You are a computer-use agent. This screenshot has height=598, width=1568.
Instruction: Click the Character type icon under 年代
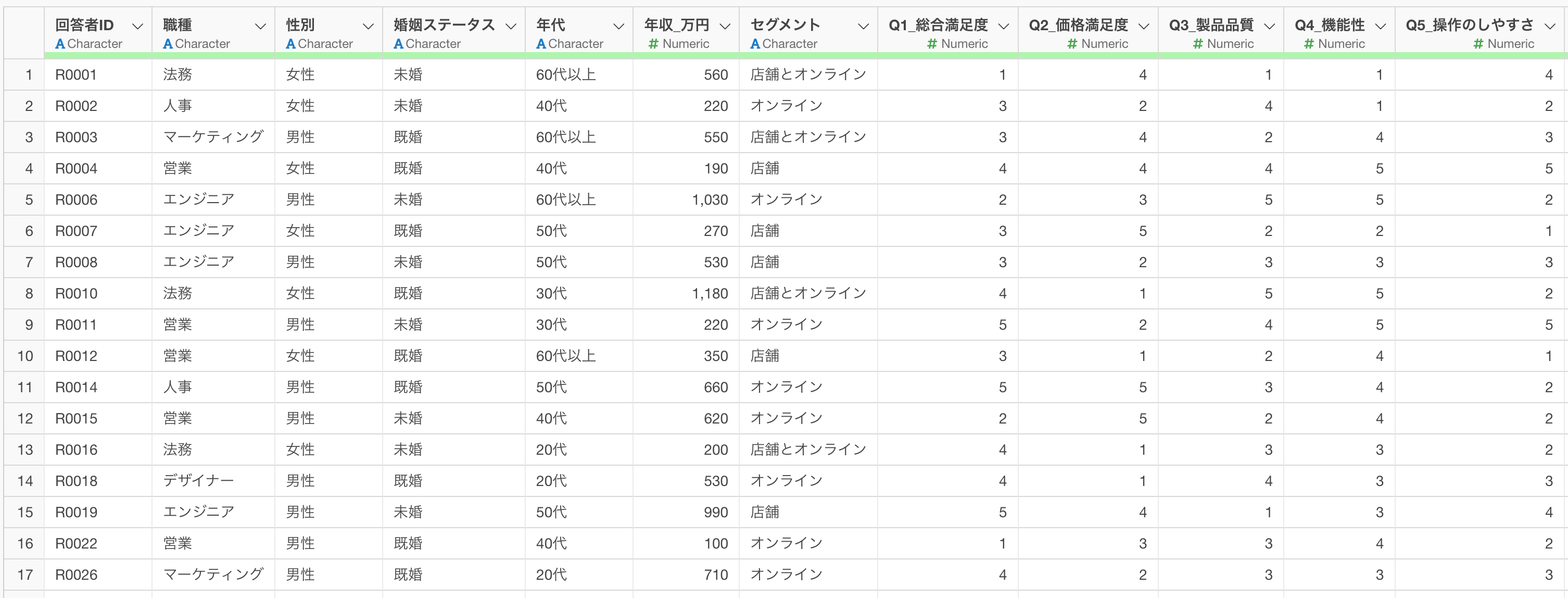point(540,44)
